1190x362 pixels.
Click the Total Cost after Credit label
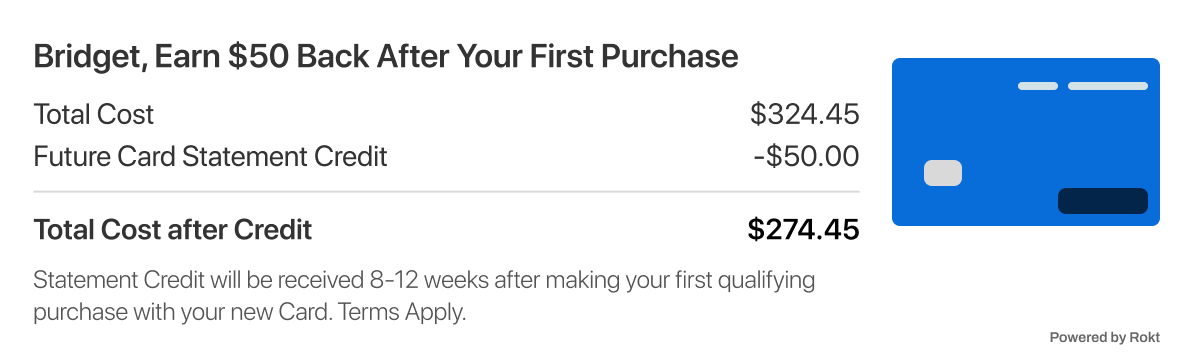click(x=172, y=229)
